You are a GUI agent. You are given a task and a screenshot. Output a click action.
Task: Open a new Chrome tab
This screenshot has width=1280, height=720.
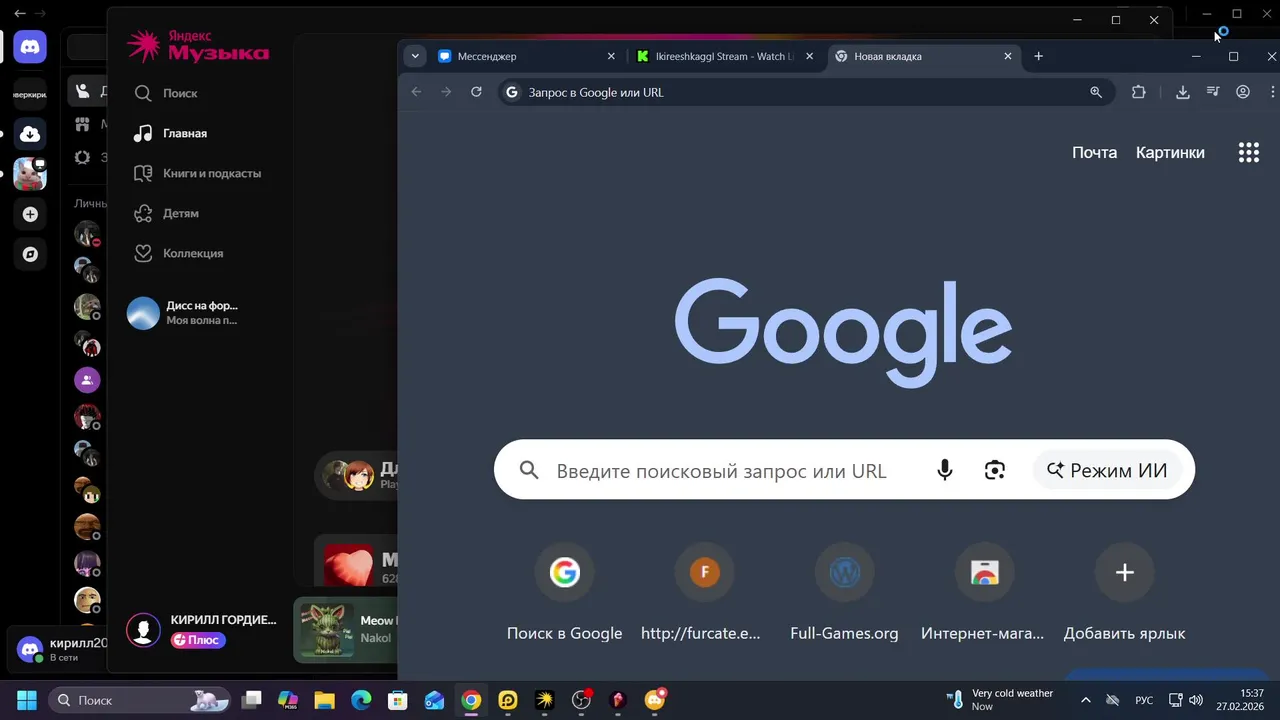click(x=1038, y=57)
